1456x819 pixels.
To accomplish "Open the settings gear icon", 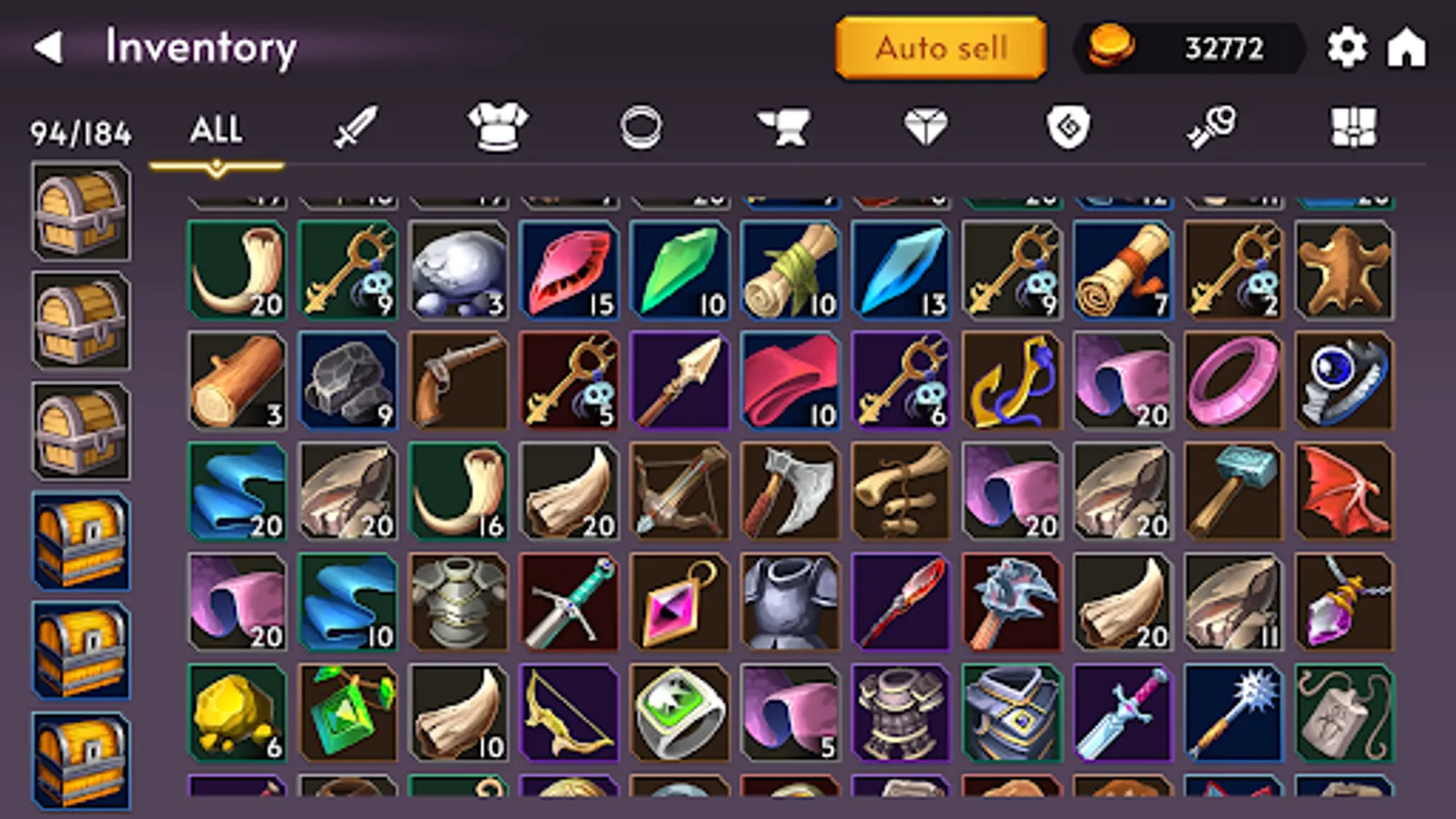I will [x=1347, y=47].
